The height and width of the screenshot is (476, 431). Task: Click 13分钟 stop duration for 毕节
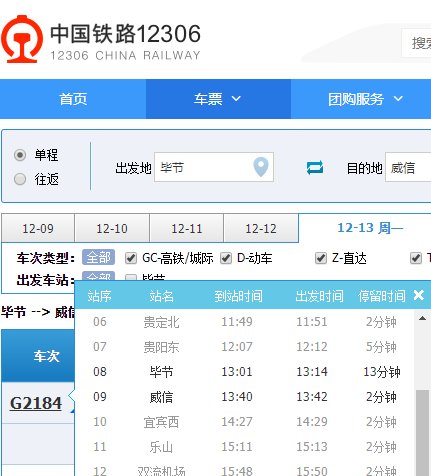[382, 372]
